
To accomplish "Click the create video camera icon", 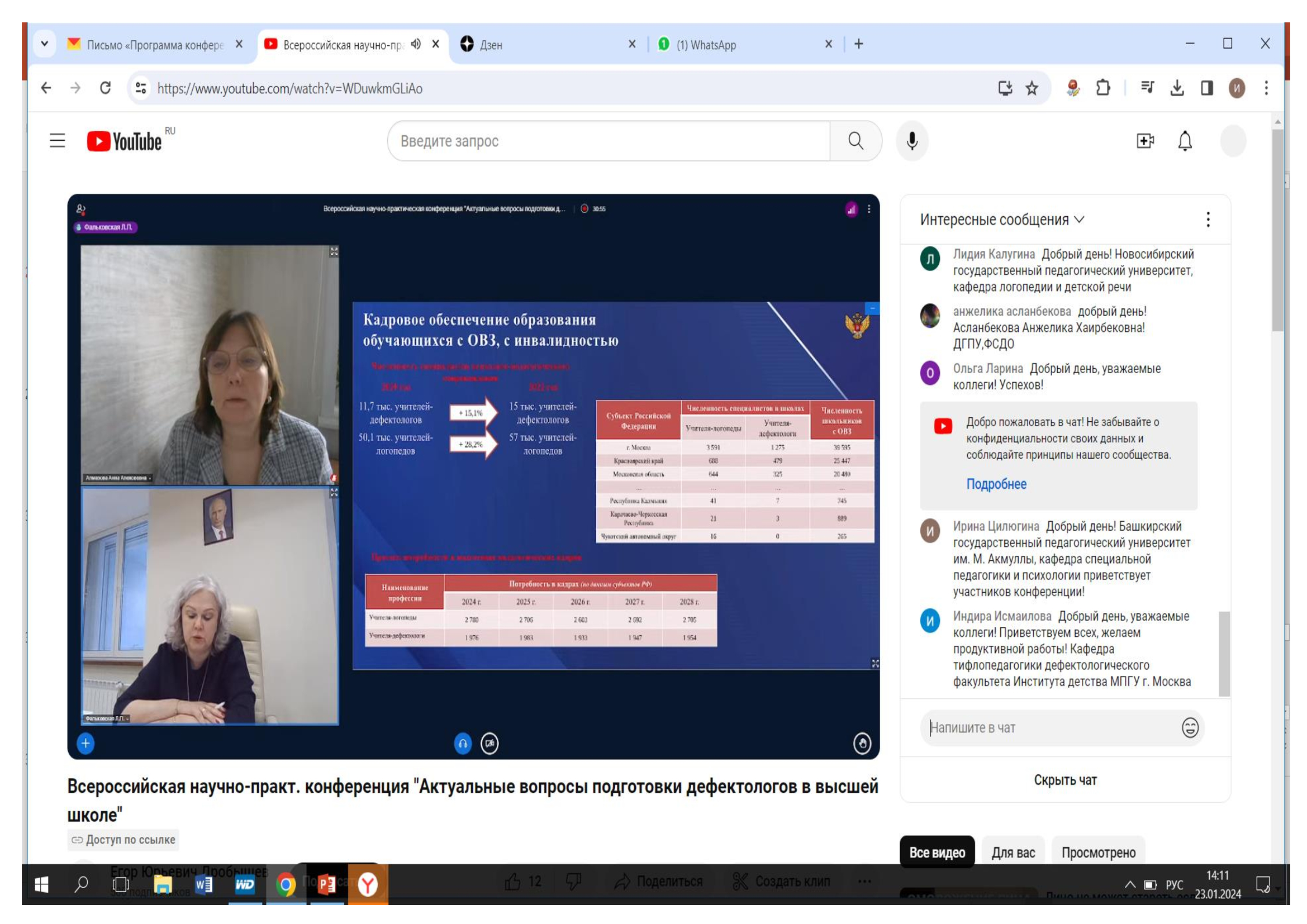I will pos(1145,141).
